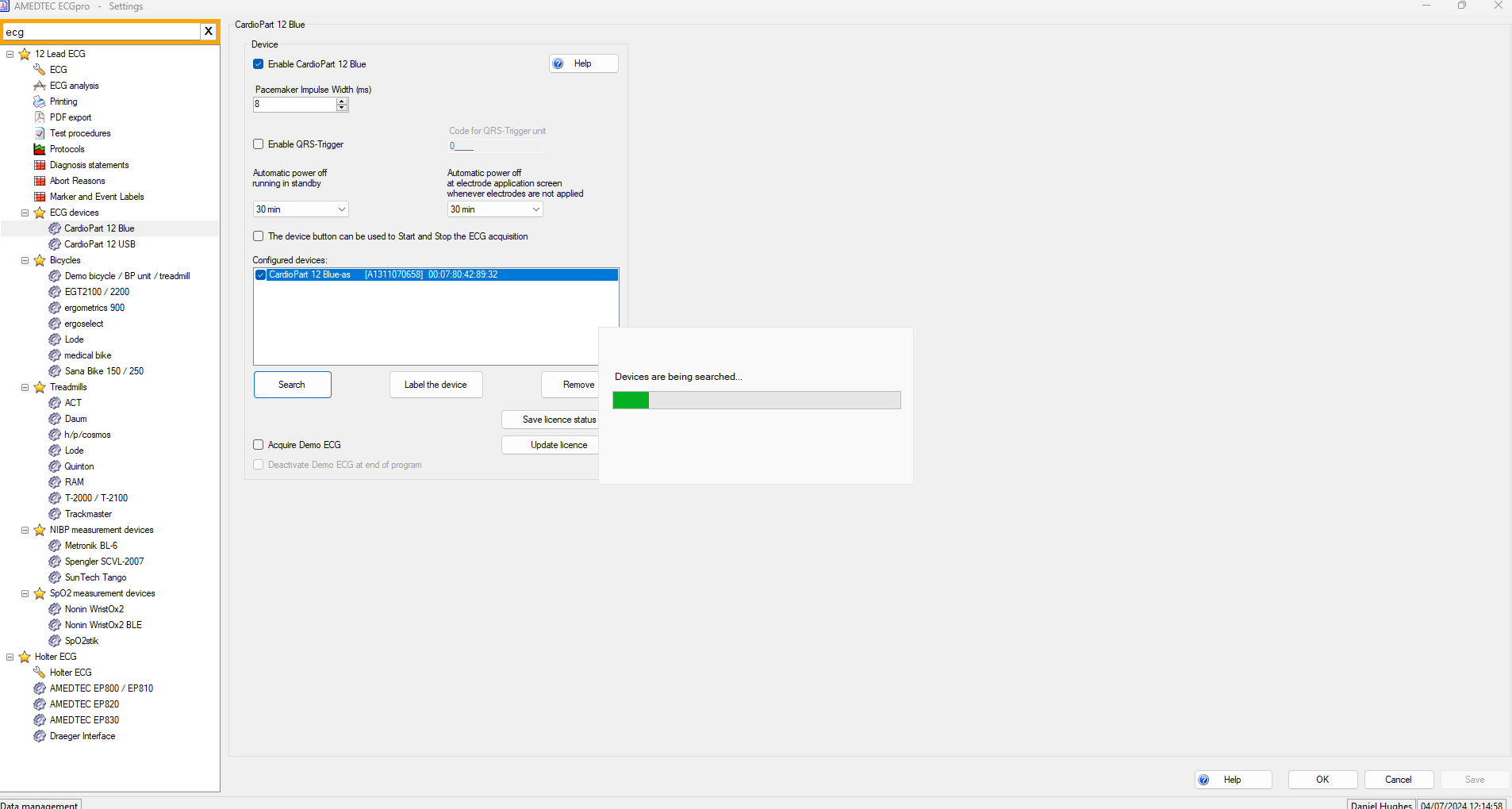Collapse the SpO2 measurement devices node
Image resolution: width=1512 pixels, height=809 pixels.
(25, 593)
